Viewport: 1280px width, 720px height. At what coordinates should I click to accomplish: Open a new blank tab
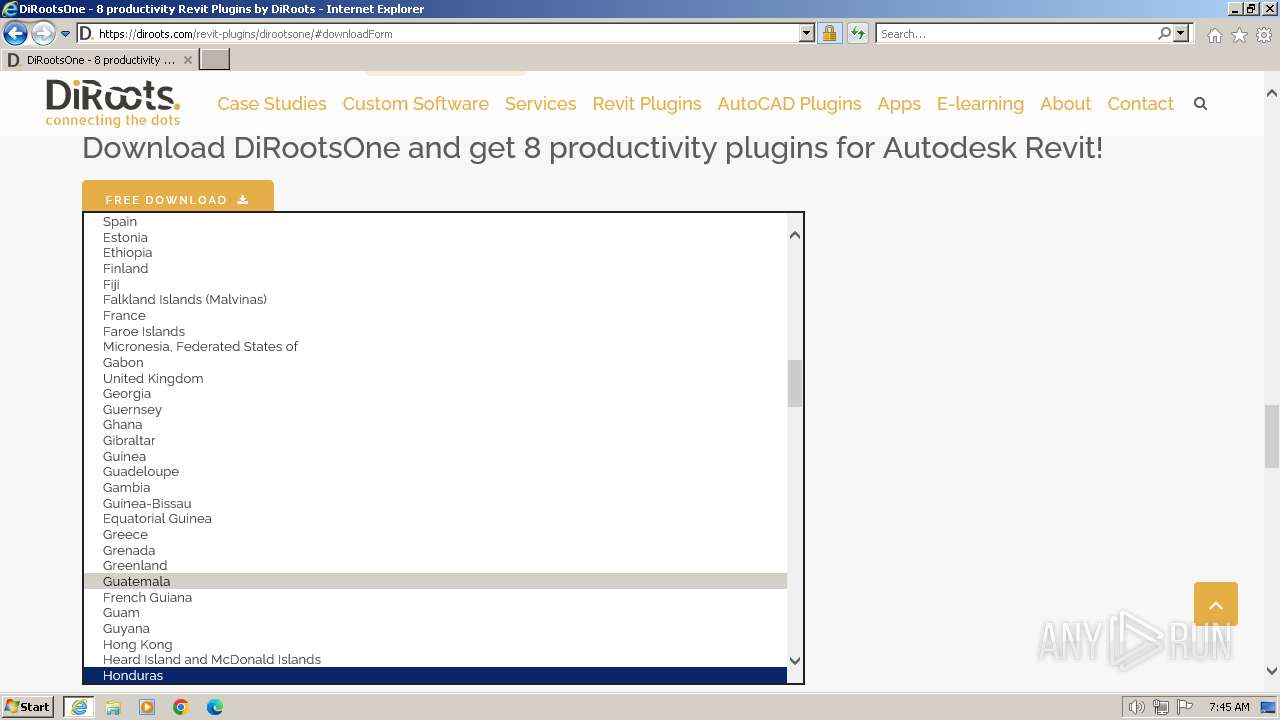coord(215,60)
